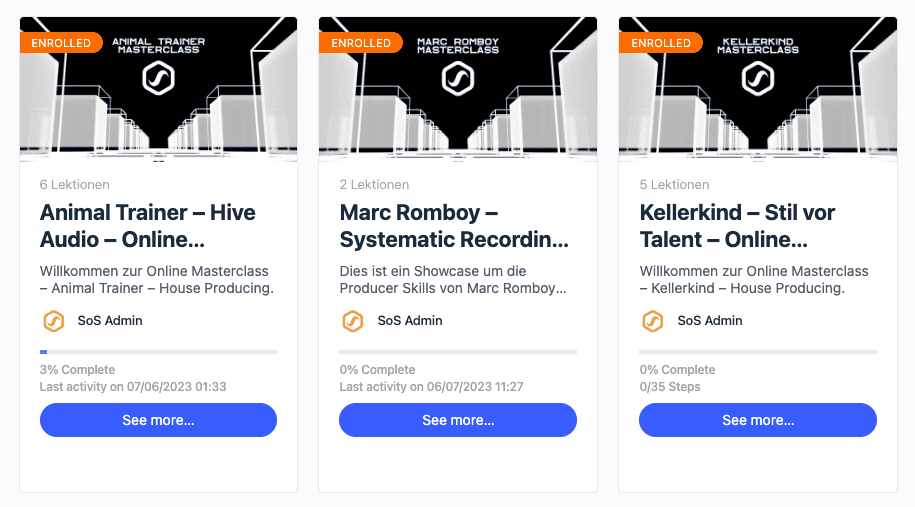Click SoS Admin avatar icon on Kellerkind card

click(652, 321)
